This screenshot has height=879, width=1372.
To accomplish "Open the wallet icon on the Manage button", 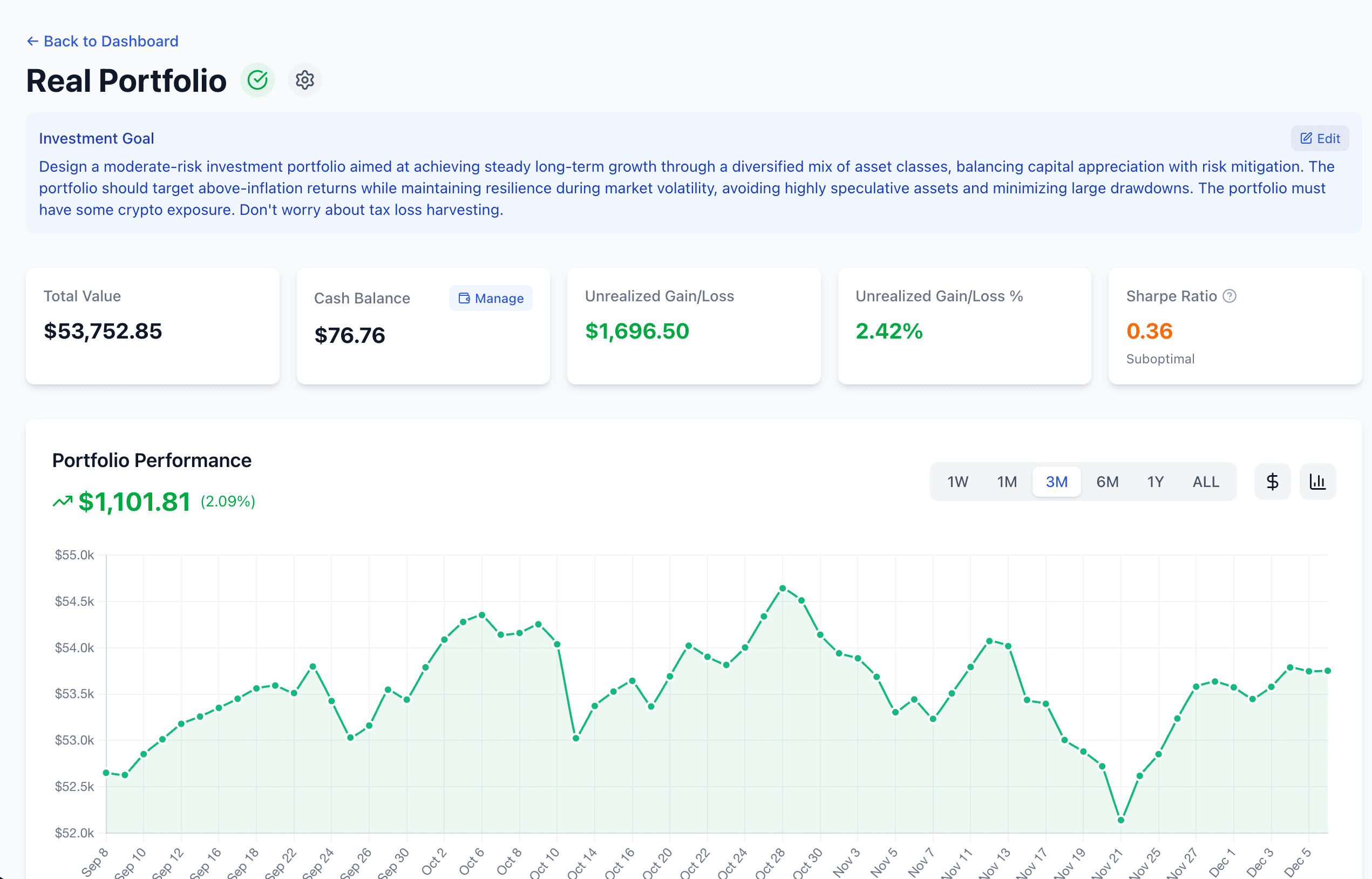I will [464, 298].
